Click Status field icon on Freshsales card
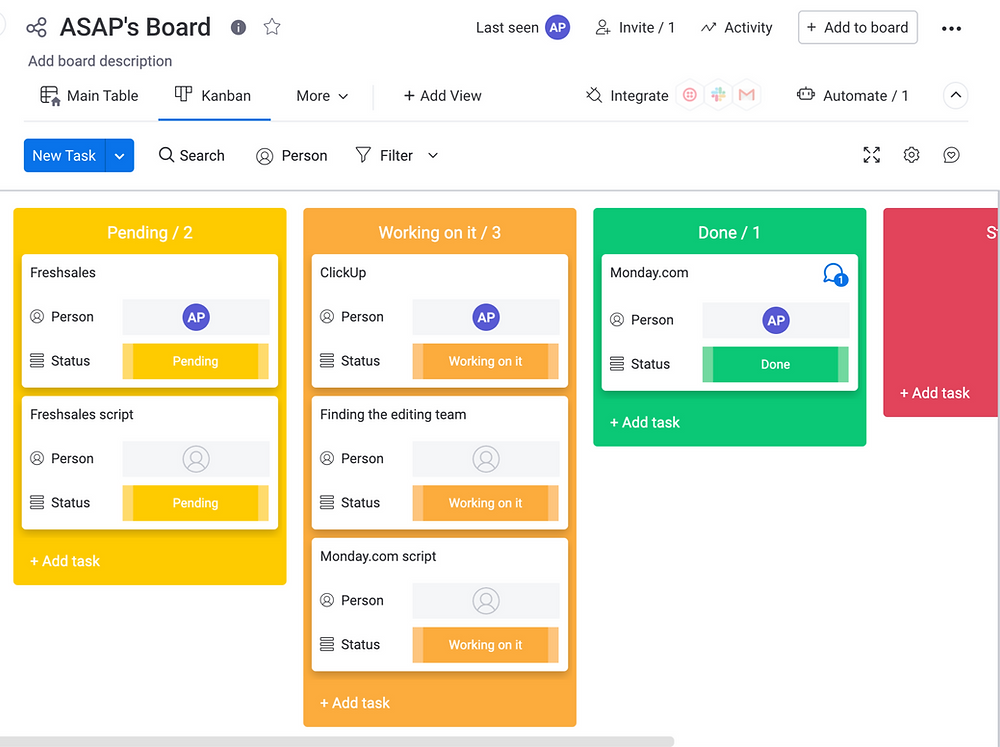Image resolution: width=1000 pixels, height=747 pixels. pos(37,360)
